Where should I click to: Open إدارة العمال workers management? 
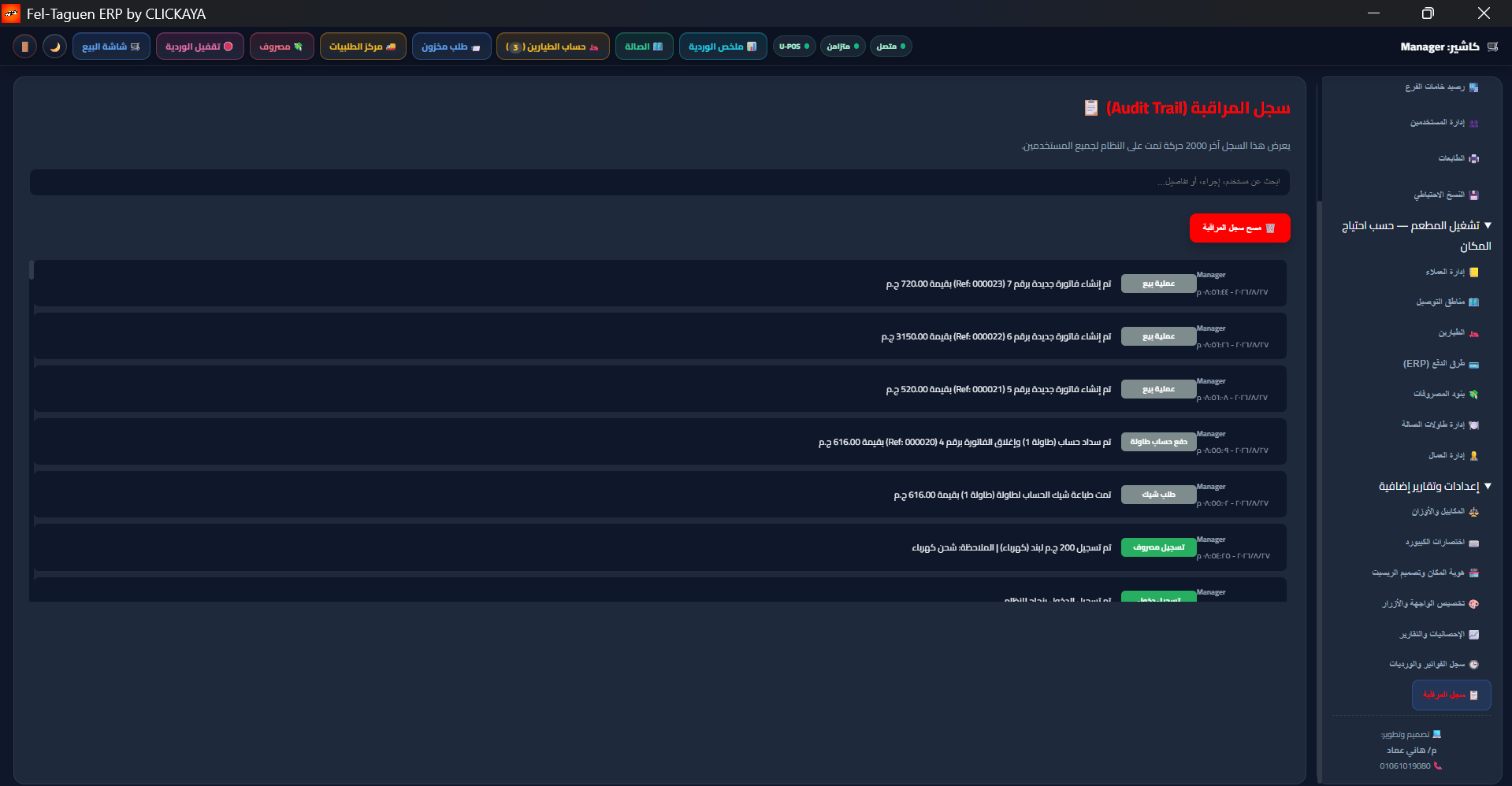(x=1453, y=455)
